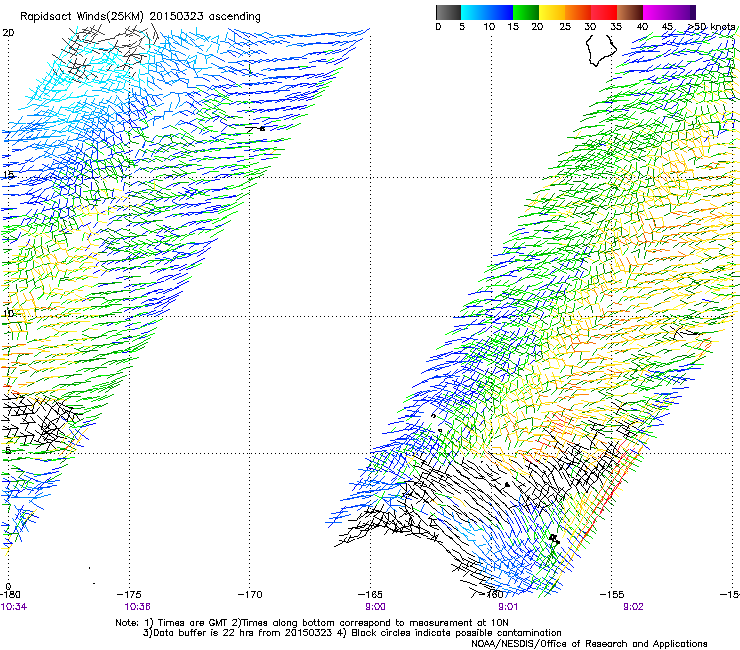Click the title 'Rapidscat Winds(25KM) 20150323 ascending'
Image resolution: width=740 pixels, height=650 pixels.
[140, 16]
